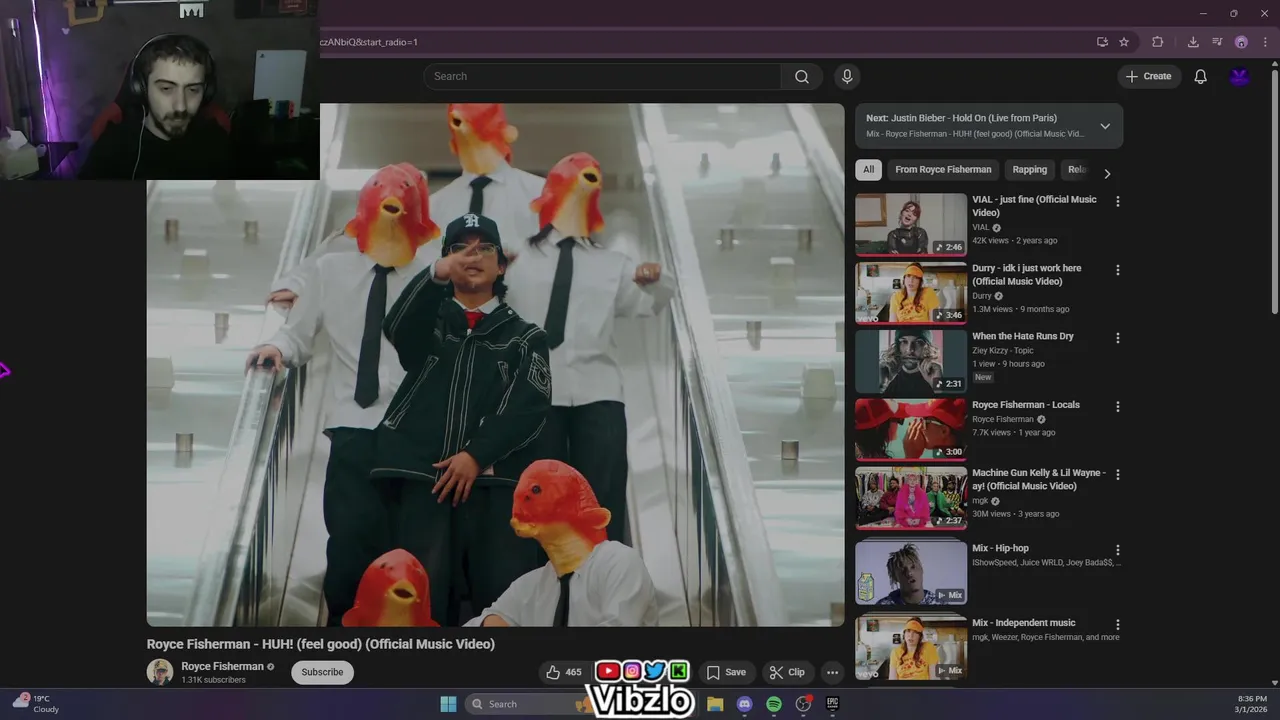This screenshot has height=720, width=1280.
Task: Open the browser extensions puzzle icon
Action: [x=1158, y=42]
